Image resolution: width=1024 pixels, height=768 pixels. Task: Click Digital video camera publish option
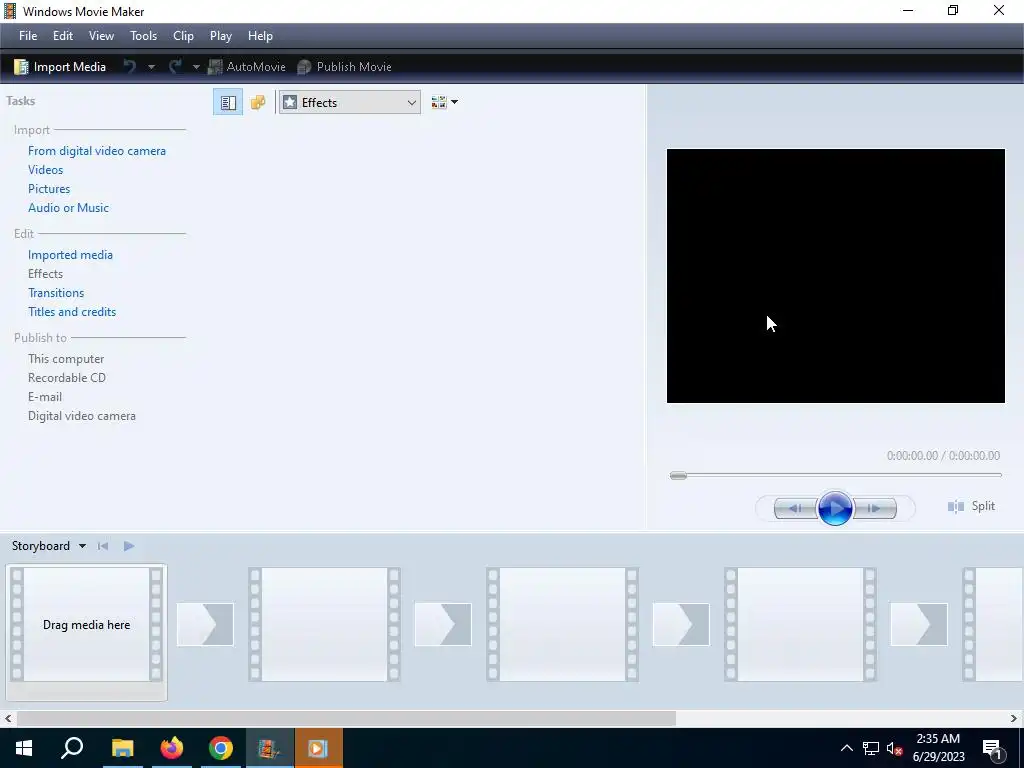click(x=82, y=415)
